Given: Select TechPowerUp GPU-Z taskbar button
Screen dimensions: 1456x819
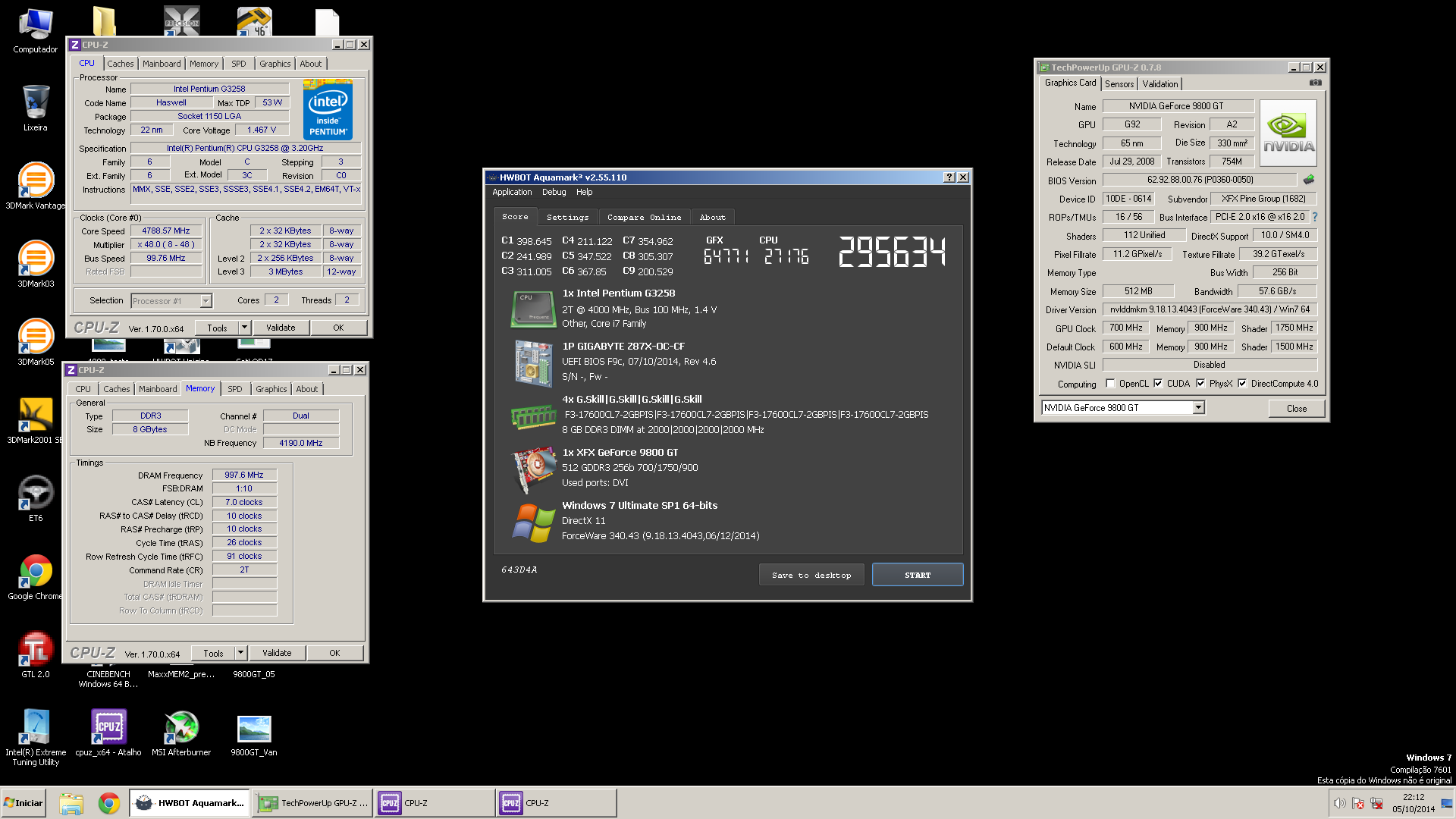Looking at the screenshot, I should click(313, 803).
